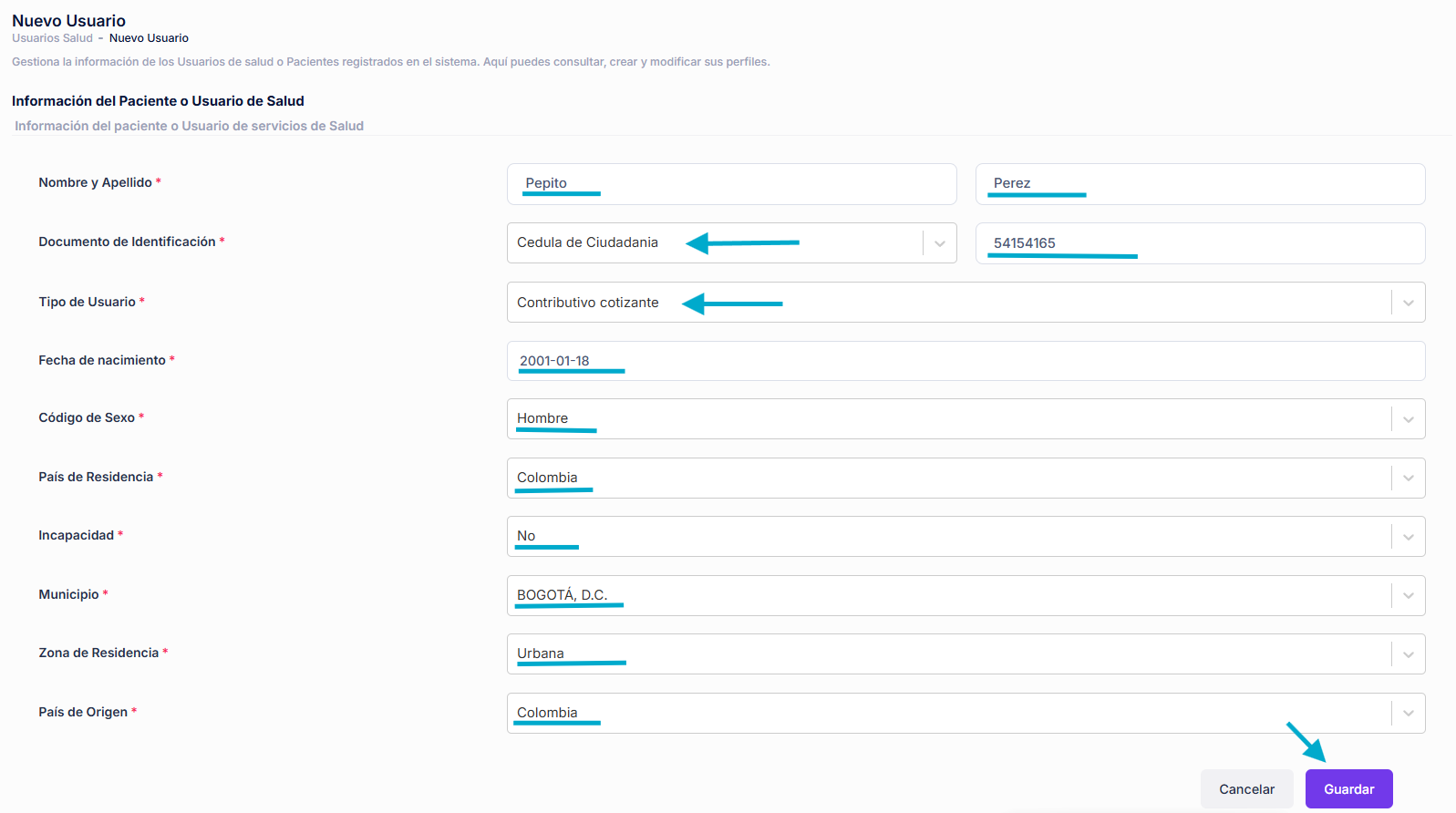Click the Zona de Residencia chevron icon
This screenshot has height=813, width=1456.
pyautogui.click(x=1408, y=654)
